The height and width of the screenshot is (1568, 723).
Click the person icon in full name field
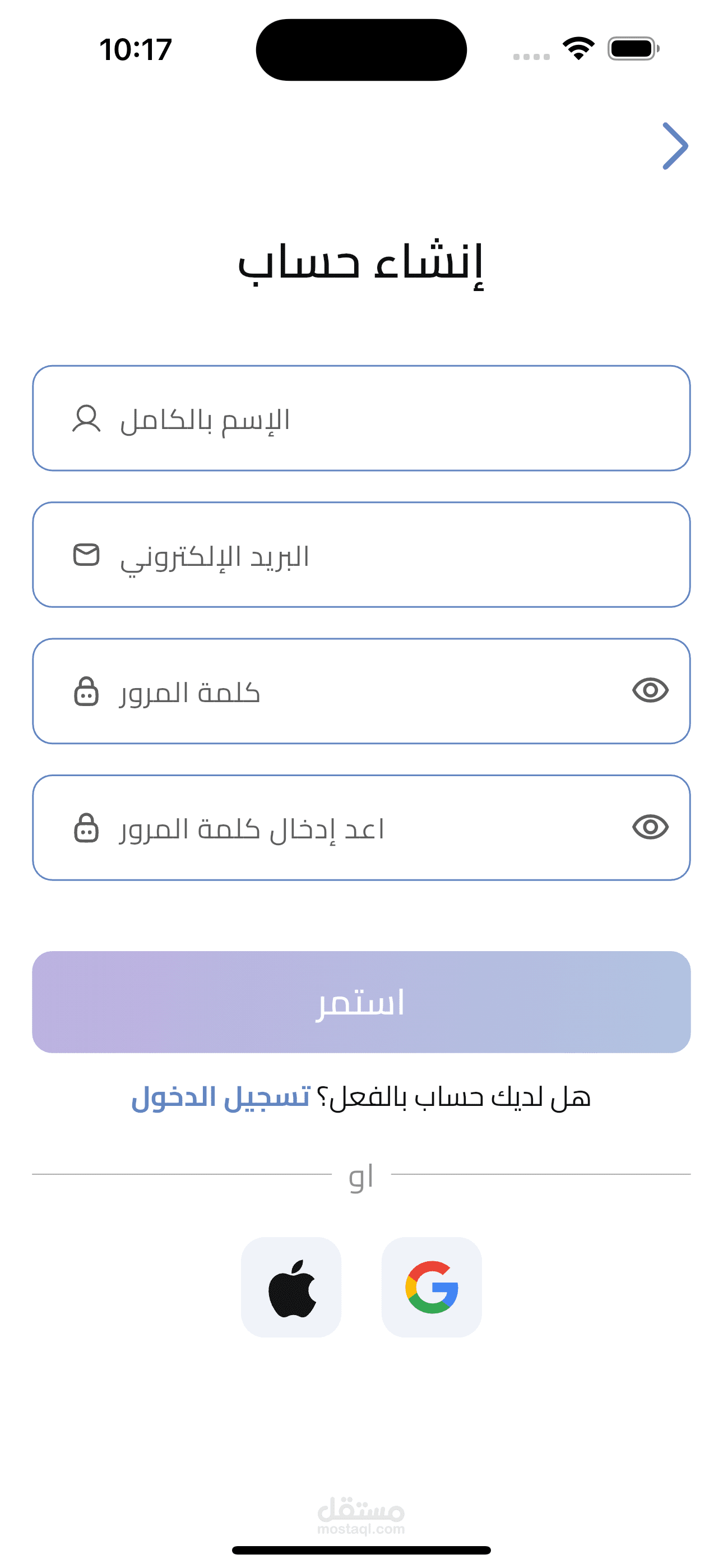coord(86,419)
